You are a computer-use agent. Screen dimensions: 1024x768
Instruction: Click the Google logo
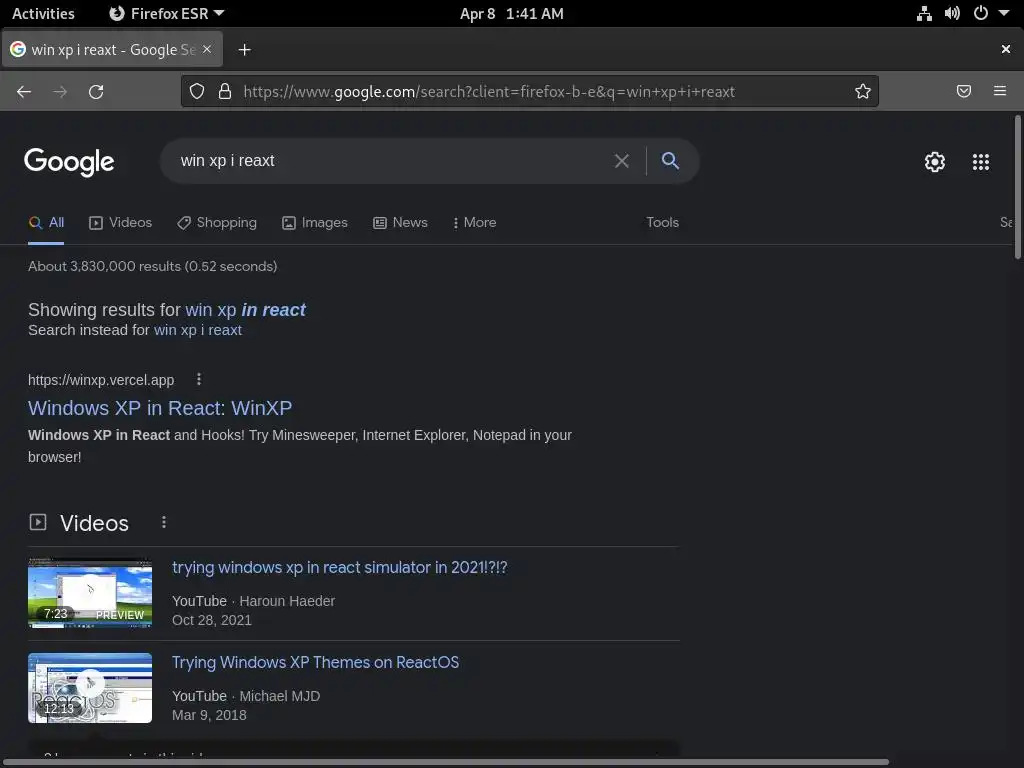(69, 162)
